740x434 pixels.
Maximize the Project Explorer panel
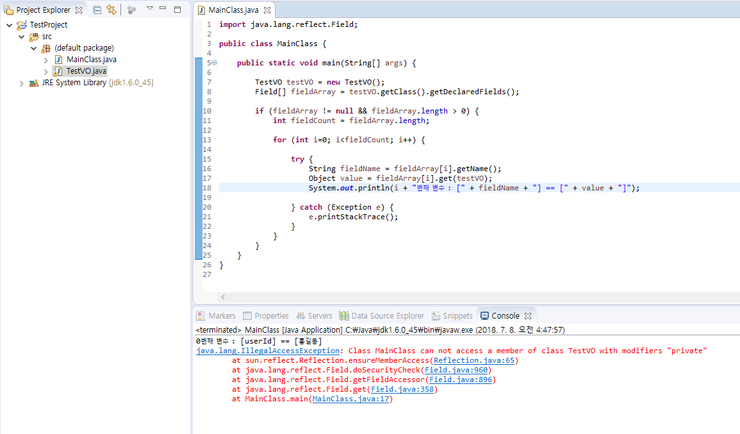click(177, 9)
